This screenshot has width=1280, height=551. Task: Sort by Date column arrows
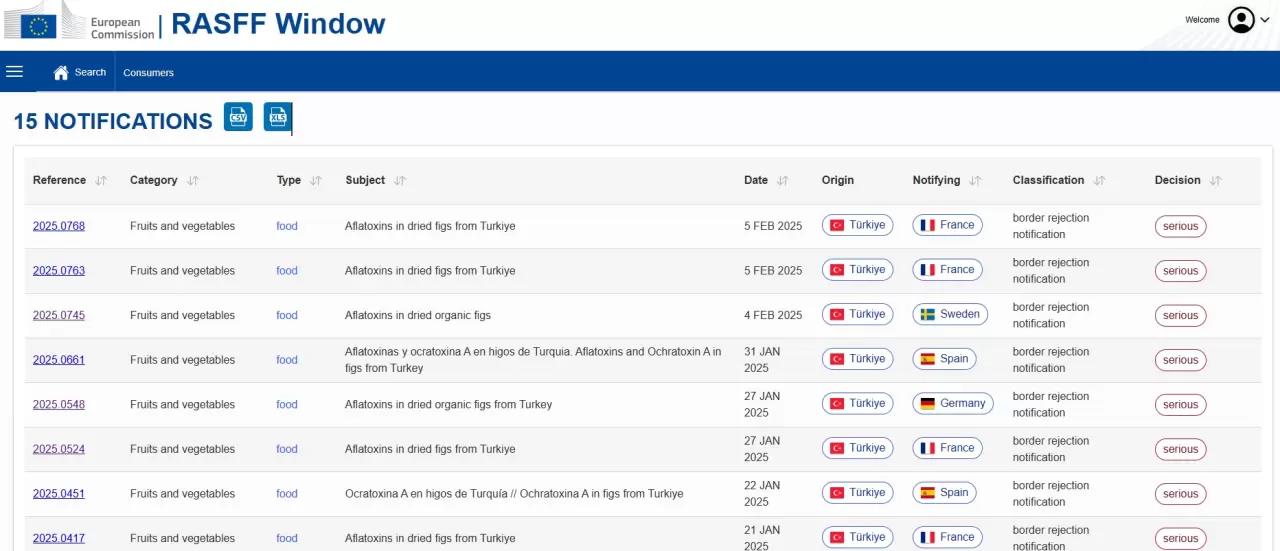(x=783, y=181)
